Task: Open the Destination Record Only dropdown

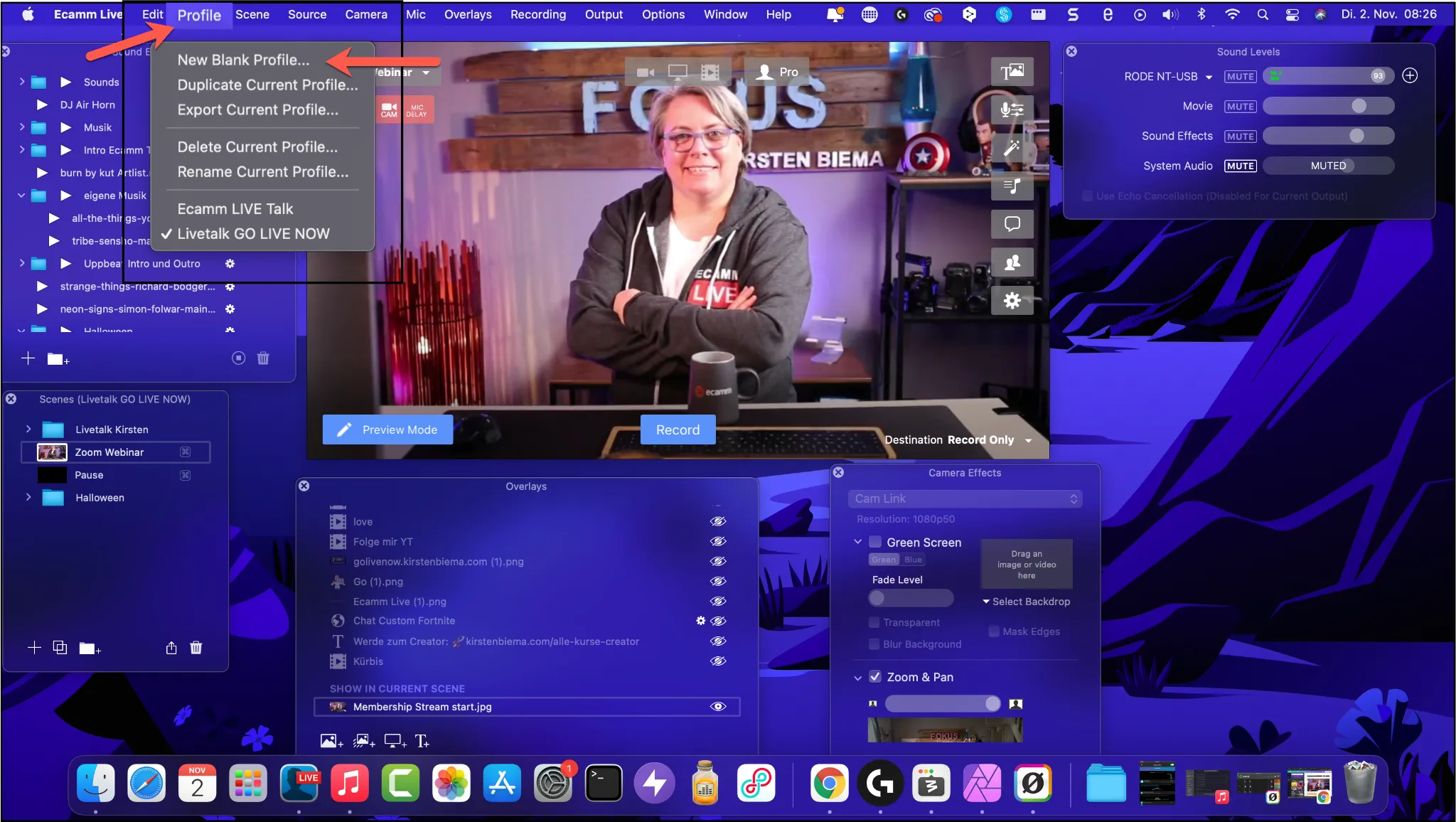Action: pyautogui.click(x=958, y=439)
